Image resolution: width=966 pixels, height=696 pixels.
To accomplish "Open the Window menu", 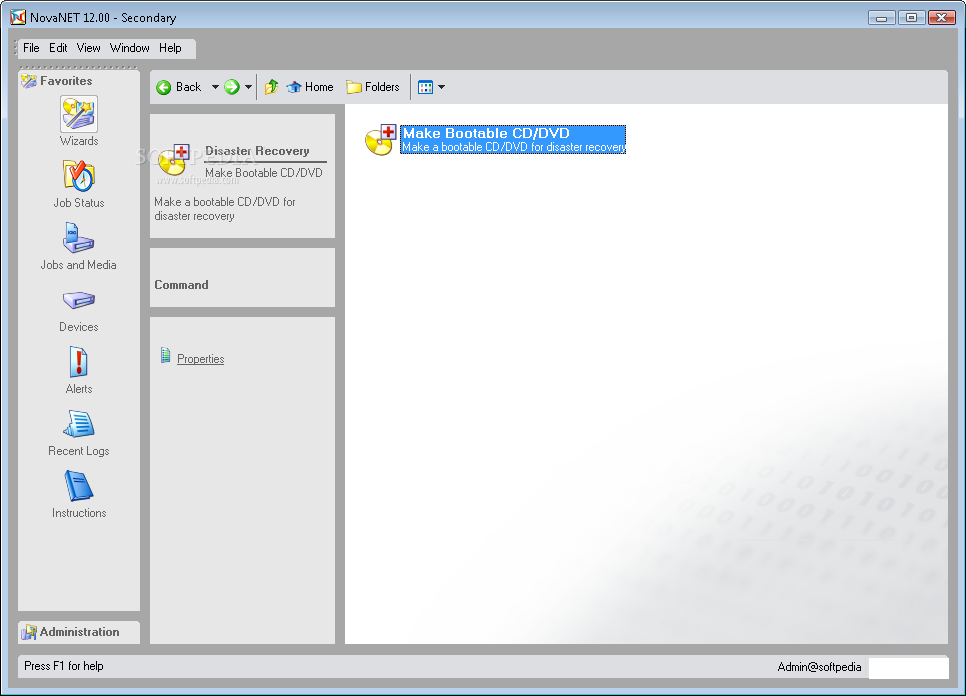I will click(x=129, y=48).
